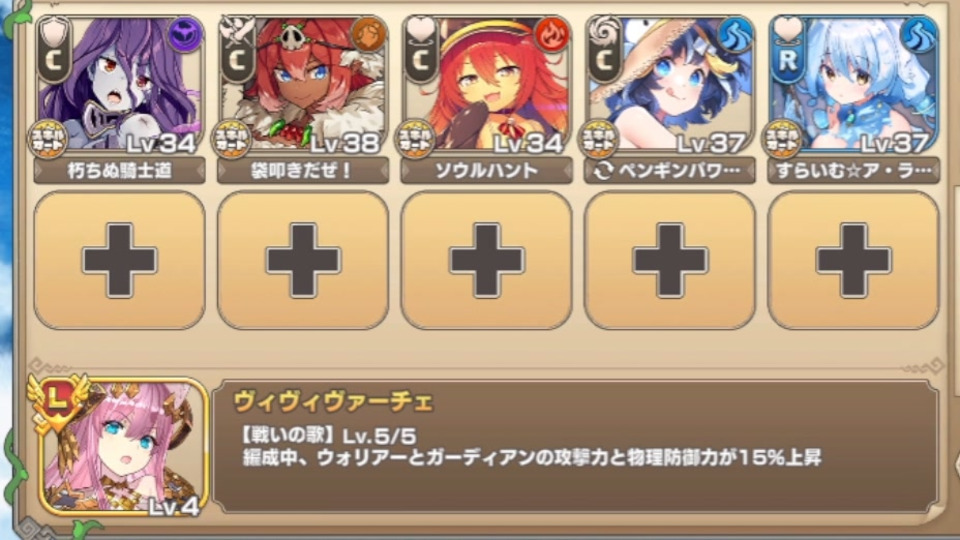Screen dimensions: 960x540
Task: Tap the earth element icon on red-haired card
Action: click(368, 35)
